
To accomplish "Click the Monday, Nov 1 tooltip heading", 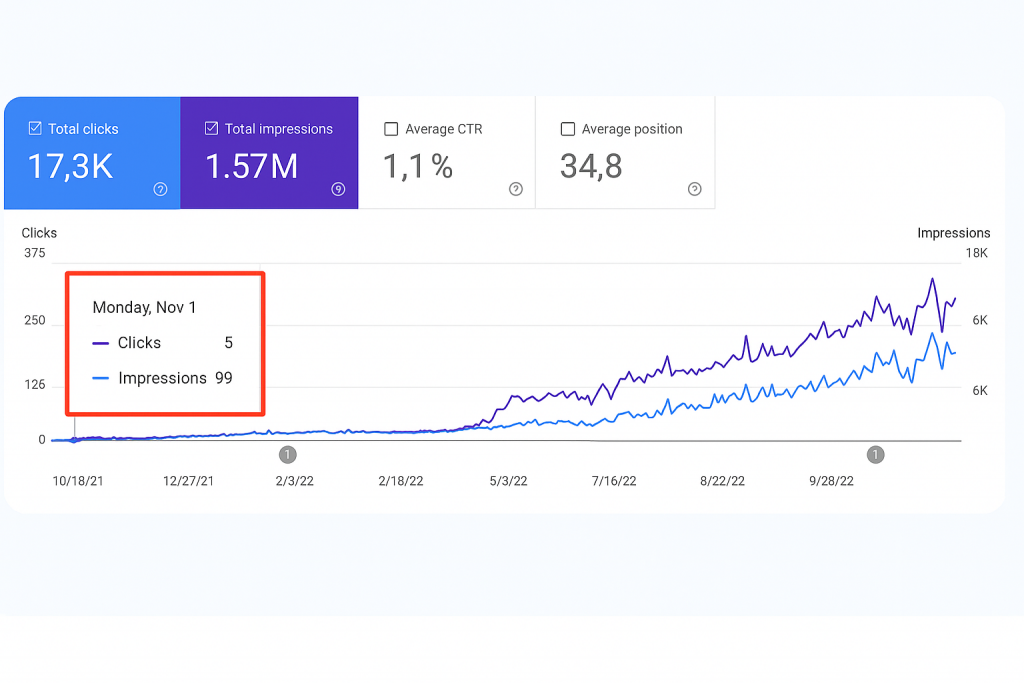I will point(144,308).
